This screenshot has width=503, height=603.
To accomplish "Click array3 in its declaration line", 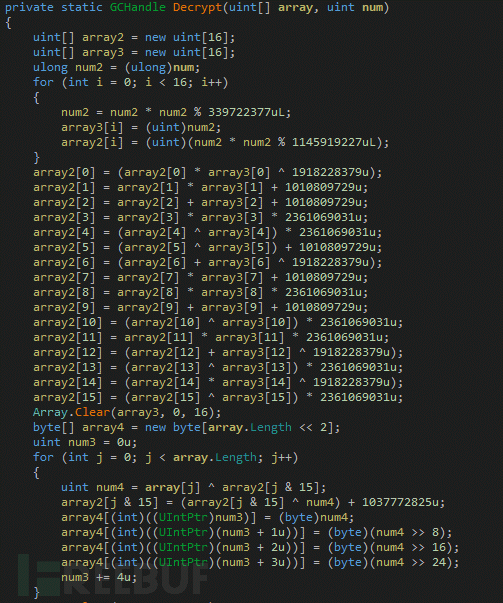I will (103, 52).
